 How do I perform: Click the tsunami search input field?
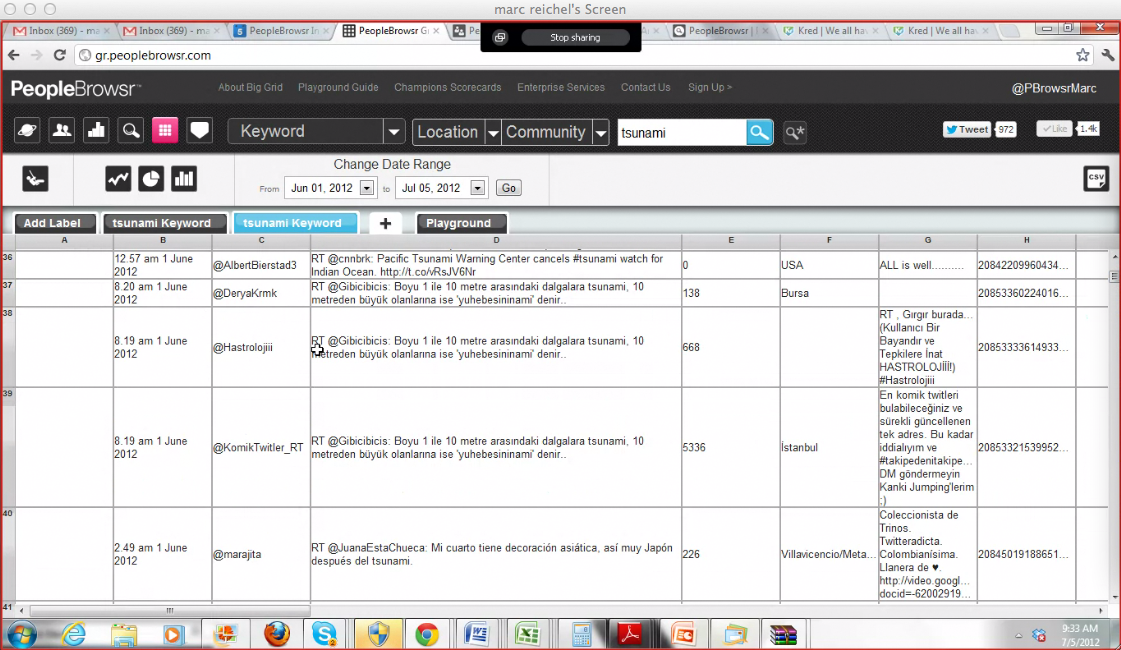click(x=680, y=132)
